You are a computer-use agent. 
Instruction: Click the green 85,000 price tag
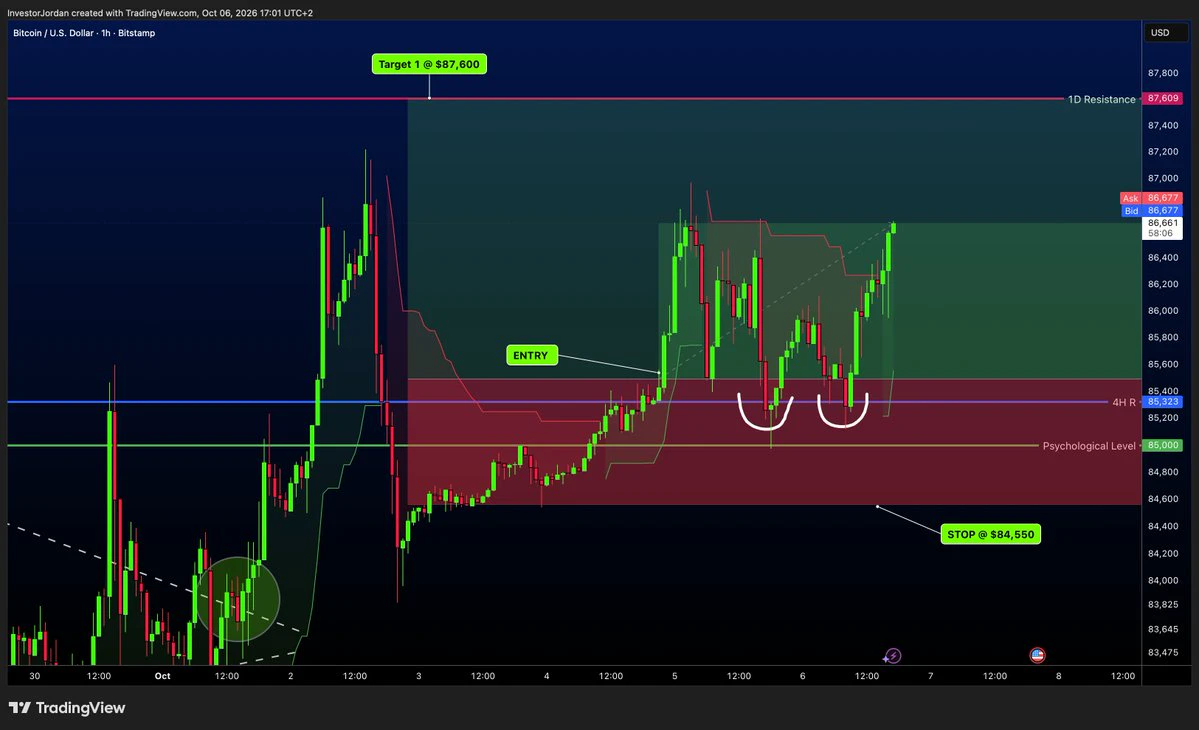(1162, 445)
